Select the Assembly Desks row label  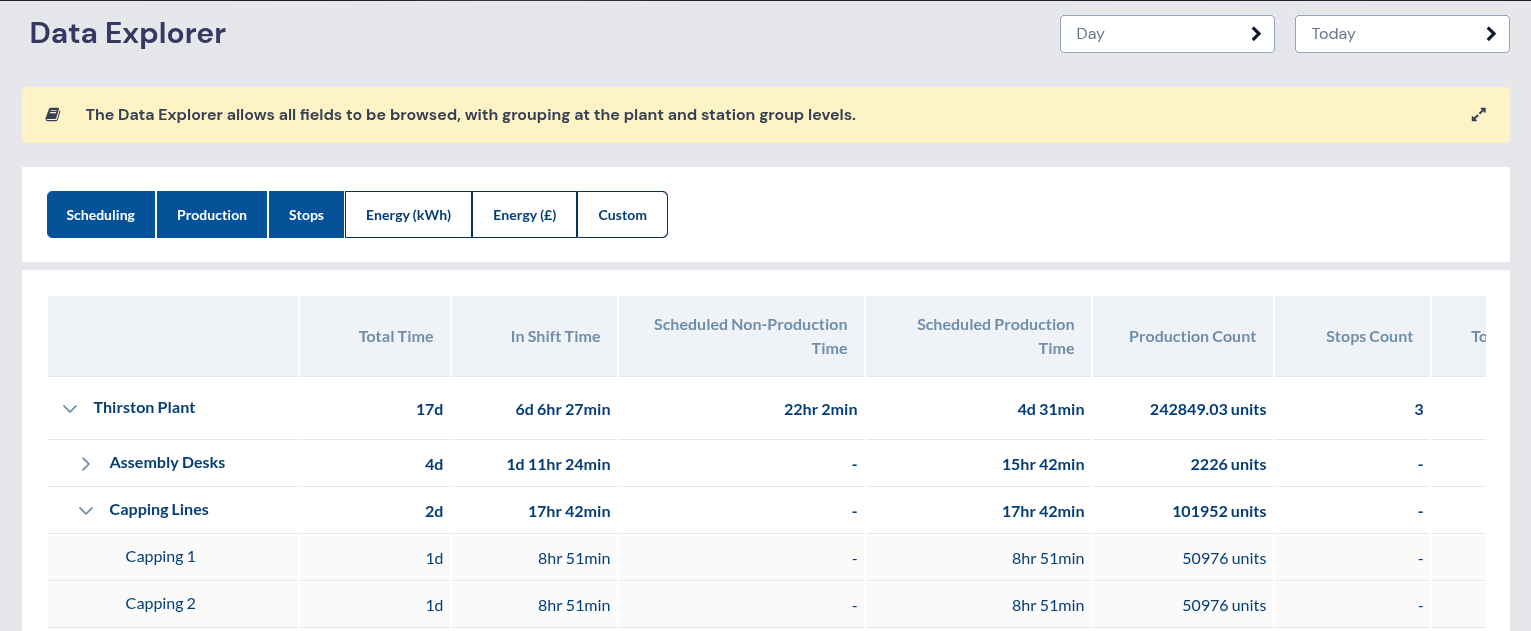(x=167, y=463)
